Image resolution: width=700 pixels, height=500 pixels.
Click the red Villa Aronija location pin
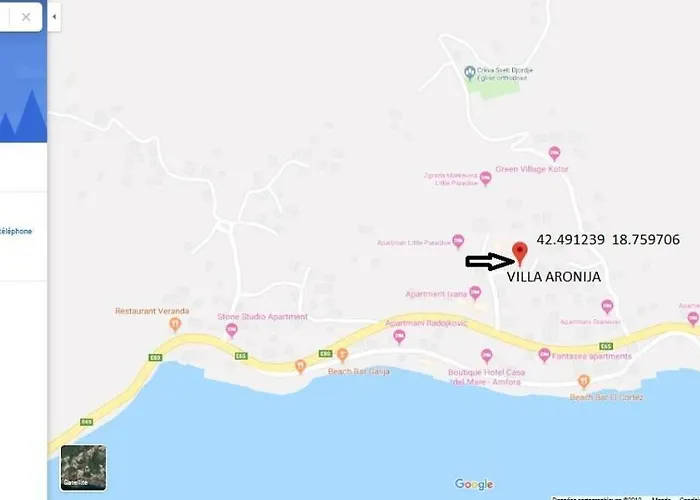520,254
